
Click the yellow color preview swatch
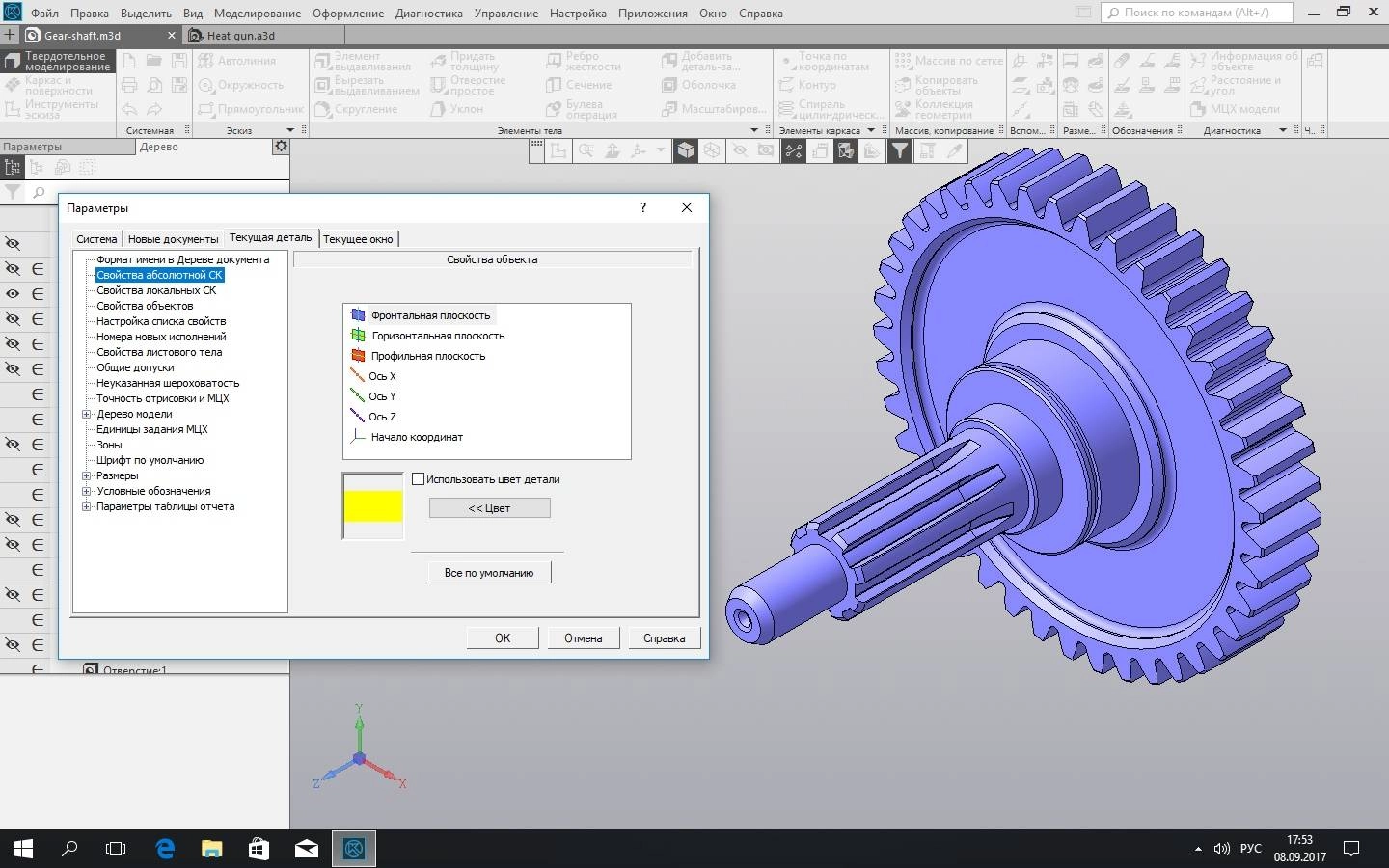[x=373, y=506]
